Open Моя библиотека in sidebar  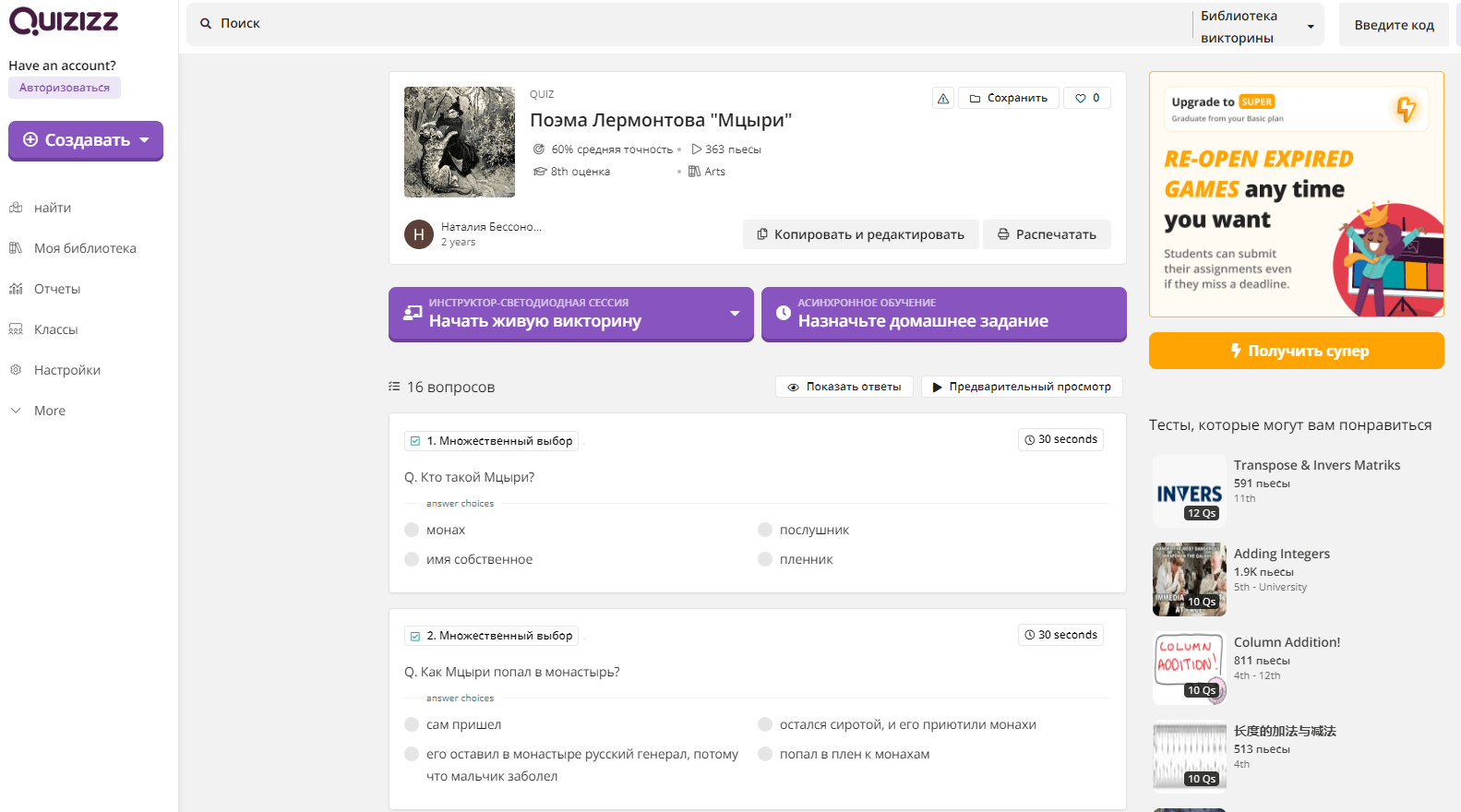click(x=84, y=248)
